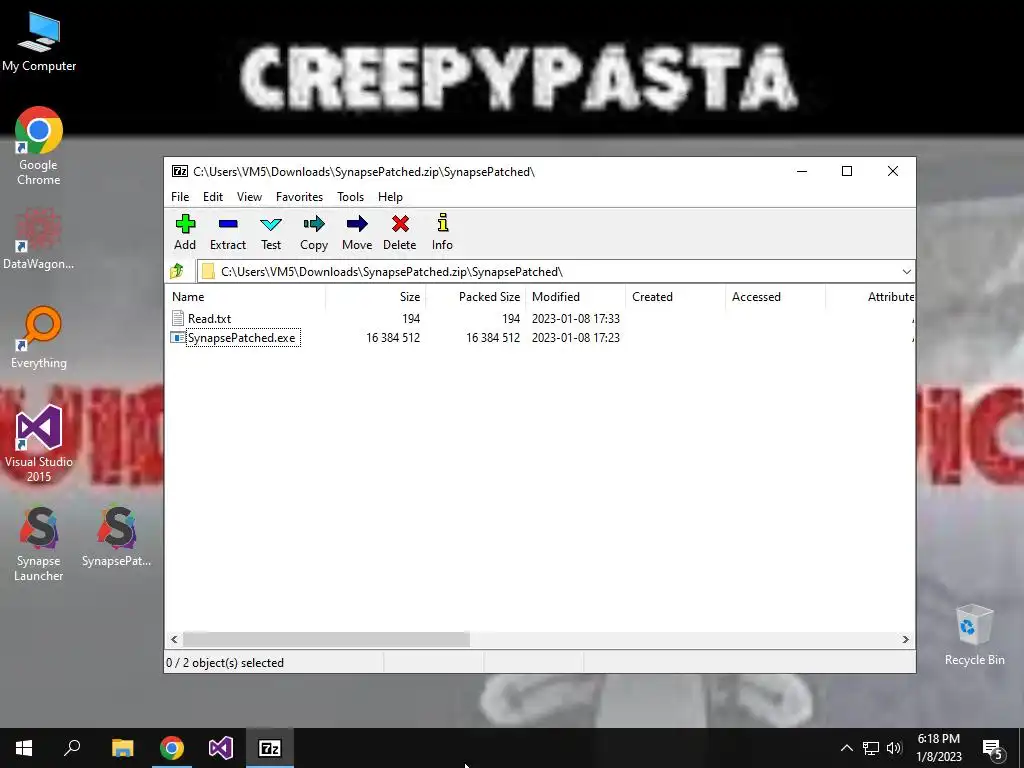Click the 7z logo in the title bar
The width and height of the screenshot is (1024, 768).
point(180,171)
